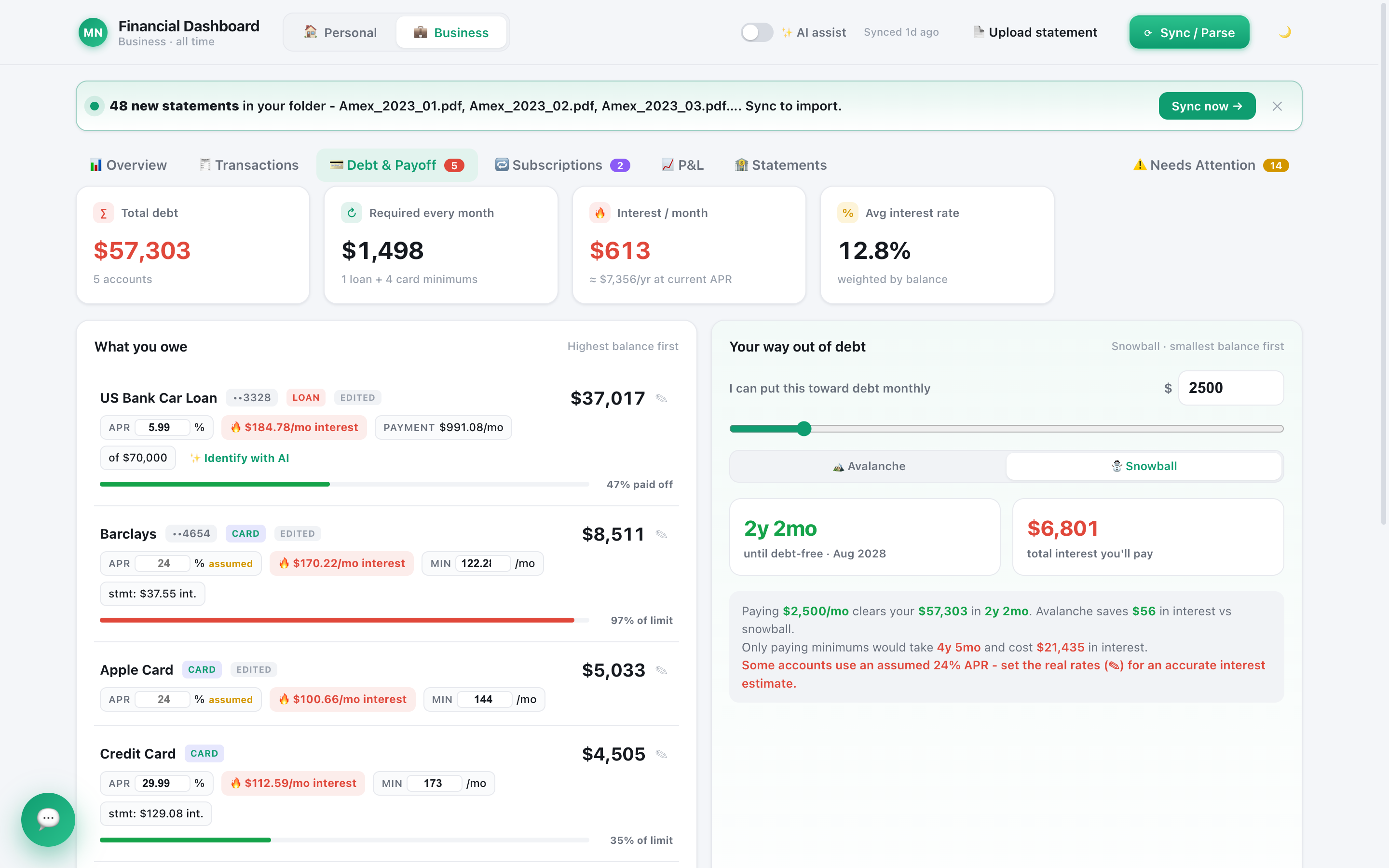Click the monthly payment amount field showing 2500
The width and height of the screenshot is (1389, 868).
1231,388
